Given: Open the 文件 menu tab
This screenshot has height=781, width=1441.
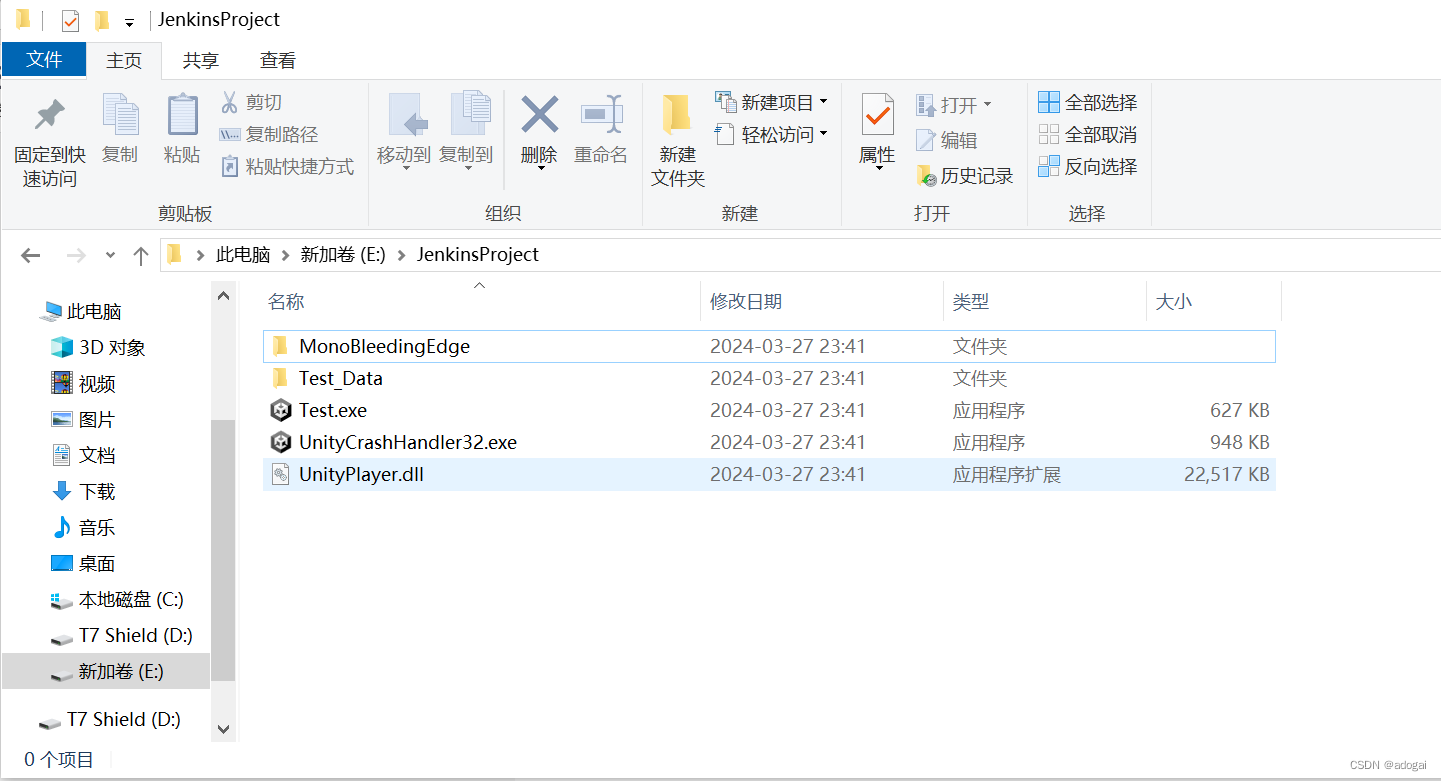Looking at the screenshot, I should (x=44, y=60).
